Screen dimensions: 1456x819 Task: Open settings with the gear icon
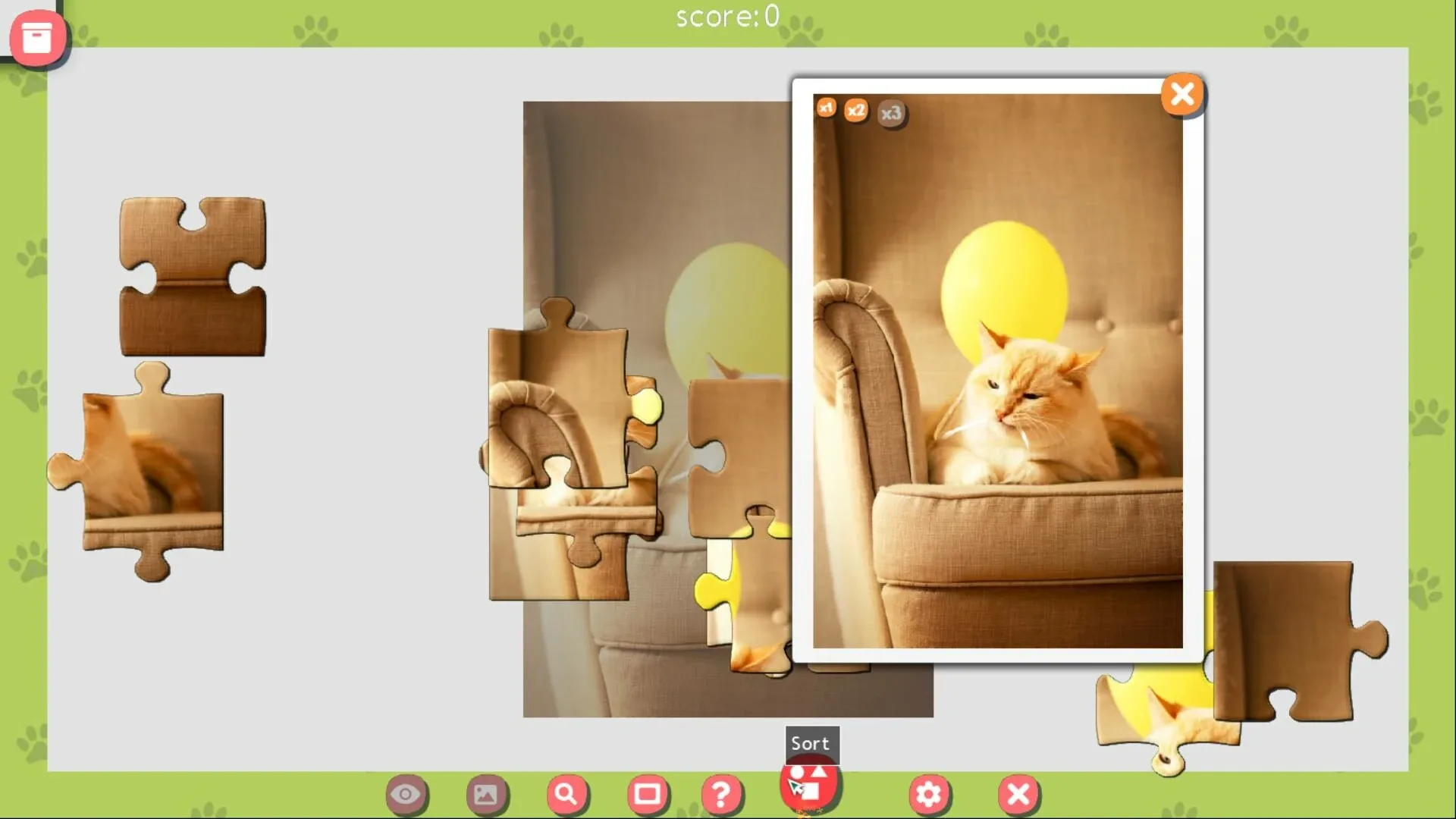928,794
